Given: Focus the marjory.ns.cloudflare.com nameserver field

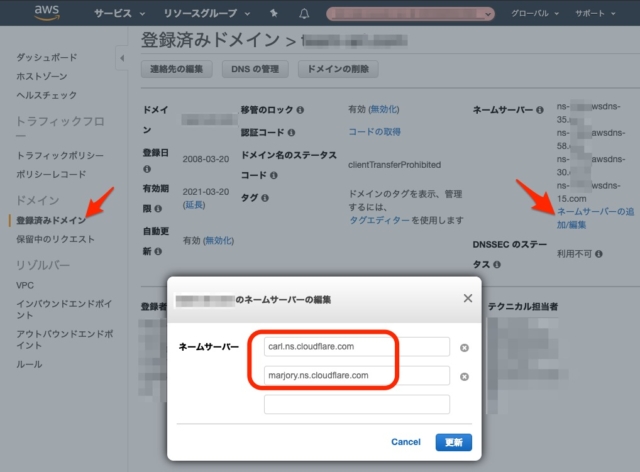Looking at the screenshot, I should (357, 376).
